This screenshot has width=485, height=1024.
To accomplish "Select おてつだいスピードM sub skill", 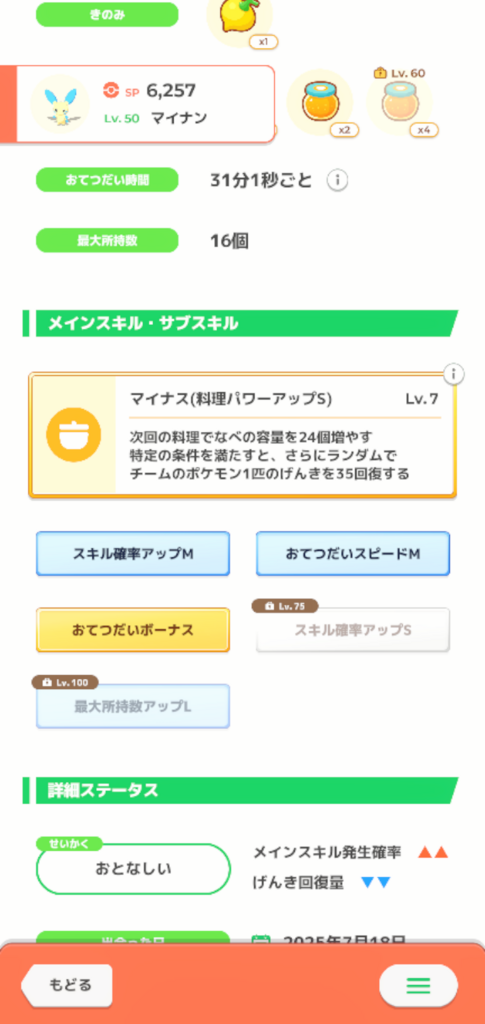I will tap(352, 554).
